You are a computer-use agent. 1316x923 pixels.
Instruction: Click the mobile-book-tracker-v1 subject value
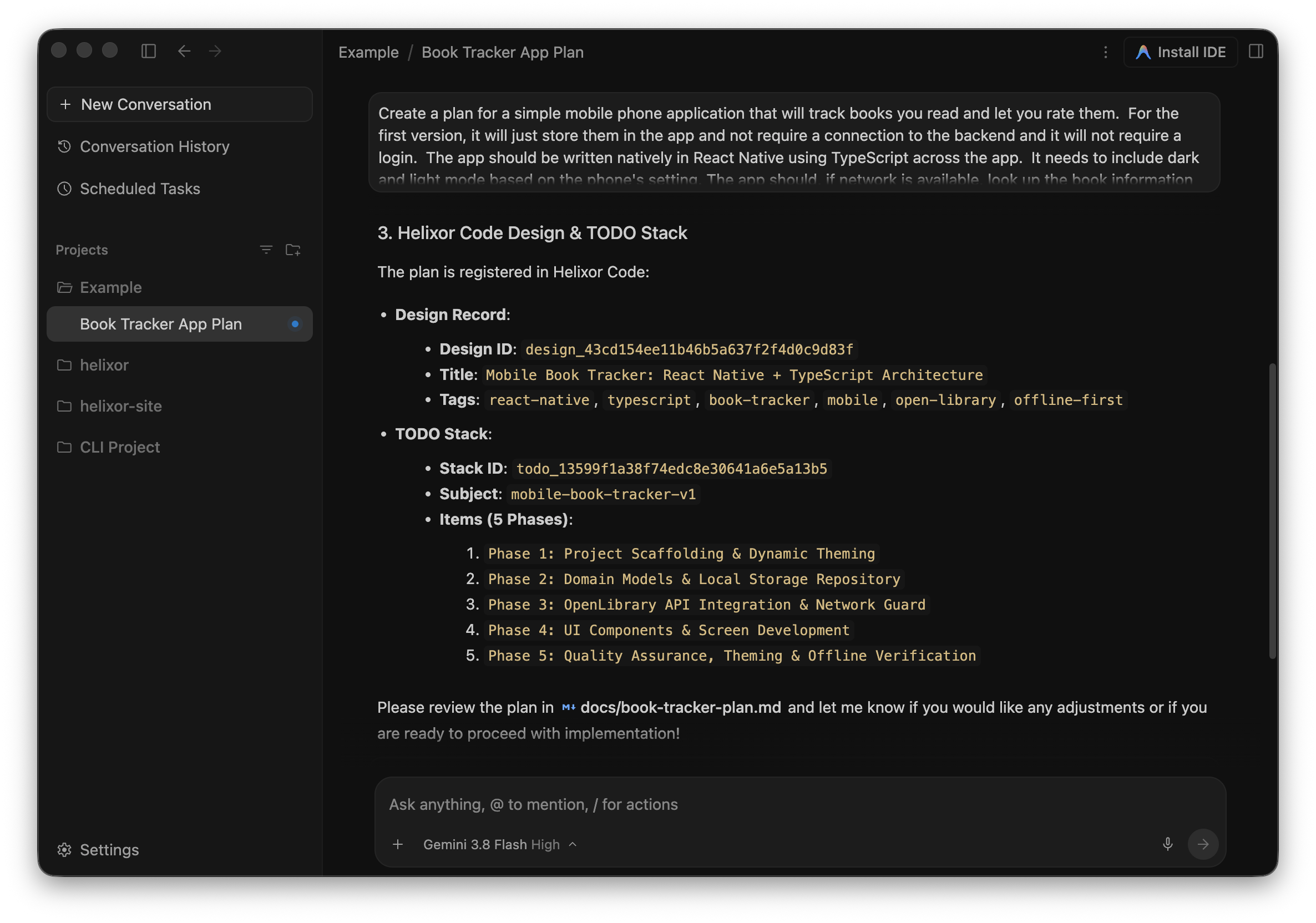(x=603, y=494)
